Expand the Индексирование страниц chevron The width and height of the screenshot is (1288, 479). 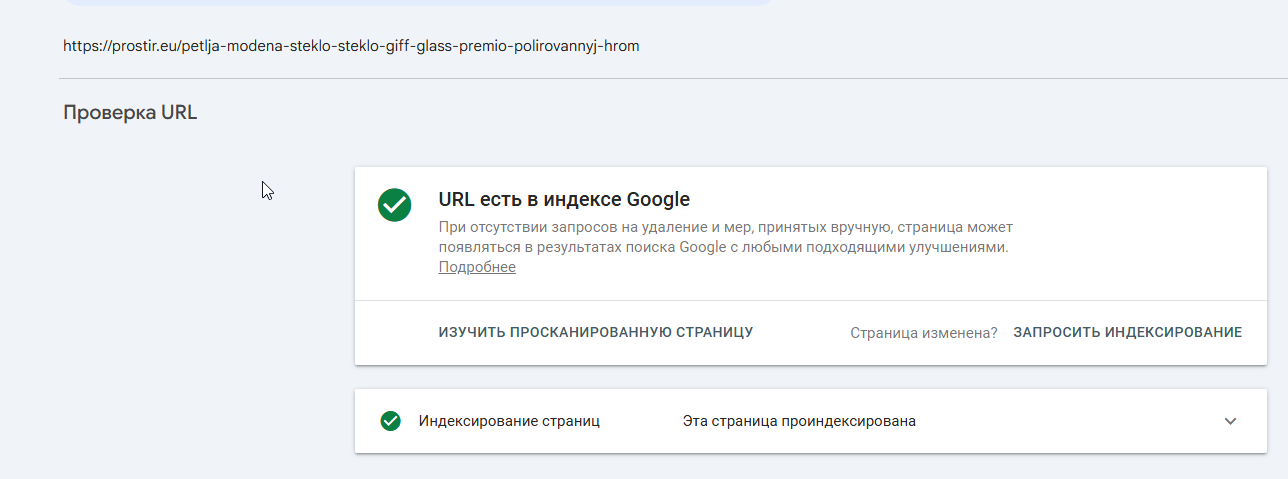(x=1230, y=421)
